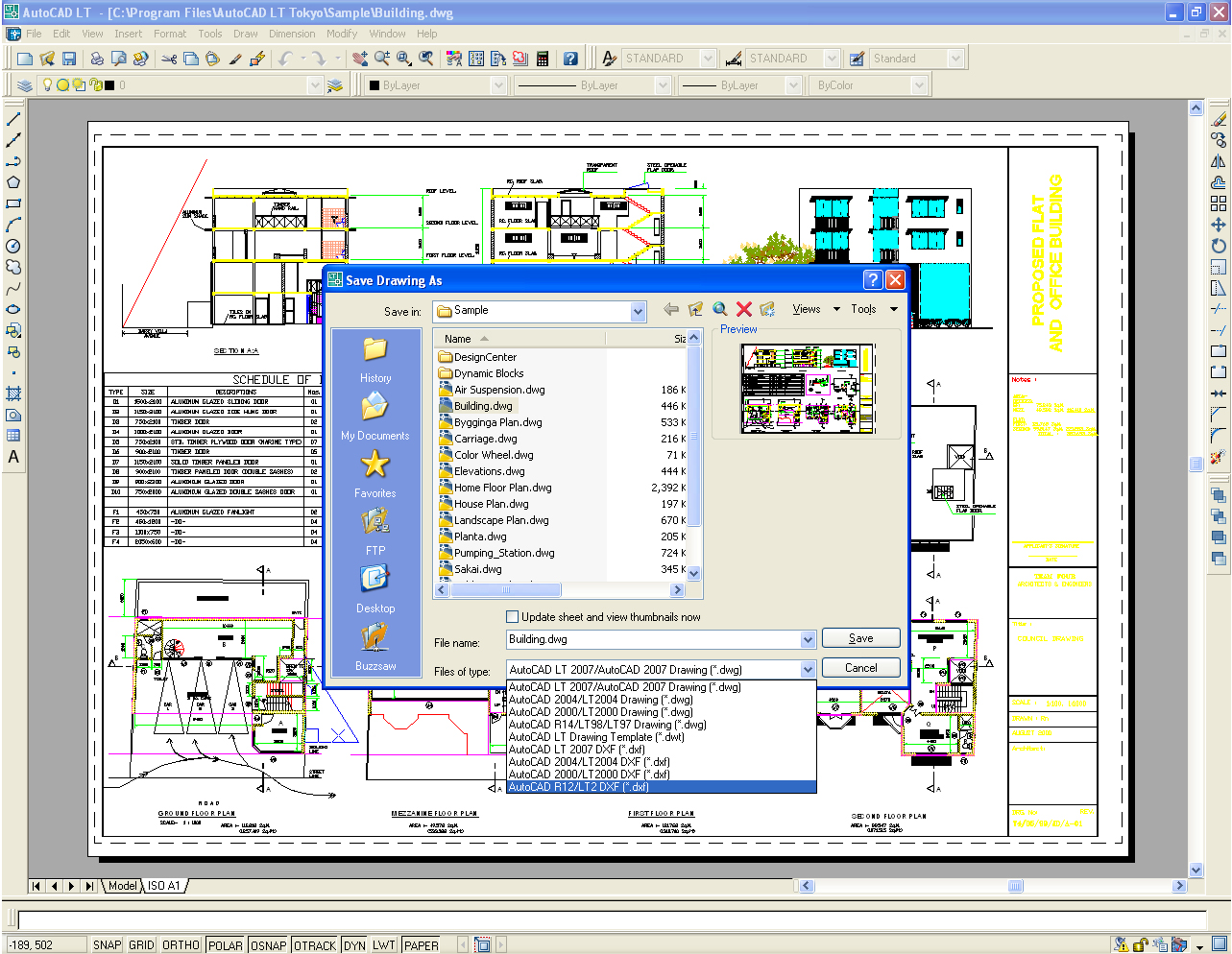1232x954 pixels.
Task: Click the Save floppy disk toolbar icon
Action: click(69, 59)
